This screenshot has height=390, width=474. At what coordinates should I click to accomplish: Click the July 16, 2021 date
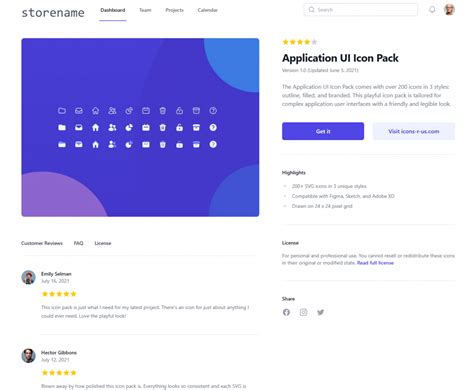[x=55, y=281]
